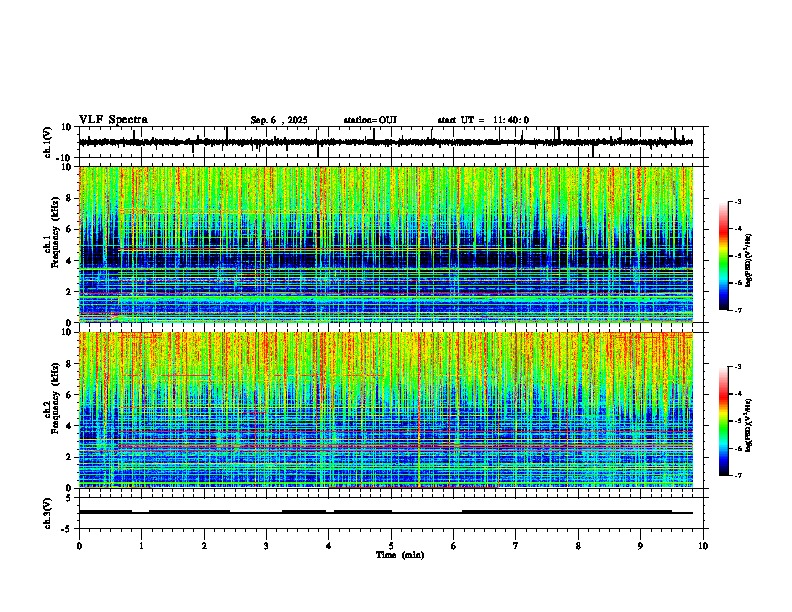This screenshot has width=792, height=612.
Task: Click the ch.1 waveform trace panel
Action: click(x=391, y=142)
